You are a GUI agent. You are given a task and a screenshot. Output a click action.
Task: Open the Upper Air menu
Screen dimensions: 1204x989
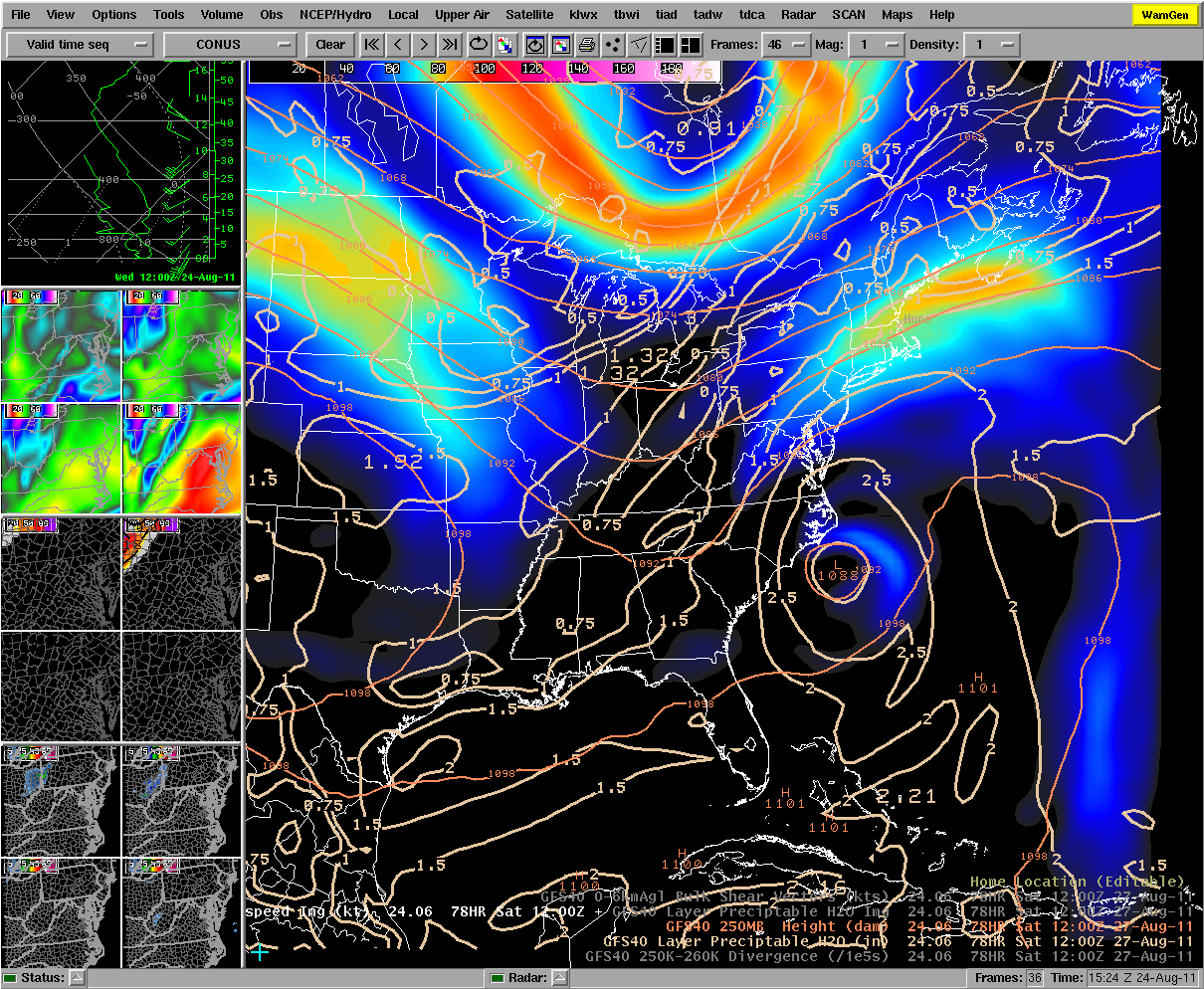pos(462,15)
